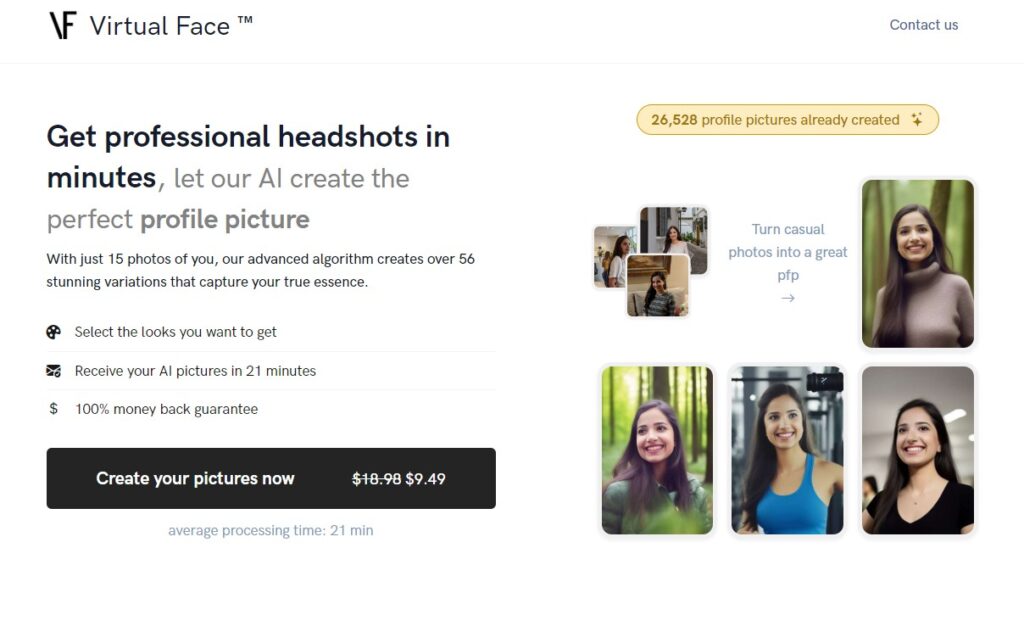Image resolution: width=1024 pixels, height=626 pixels.
Task: Select the headshot with black v-neck top
Action: click(917, 450)
